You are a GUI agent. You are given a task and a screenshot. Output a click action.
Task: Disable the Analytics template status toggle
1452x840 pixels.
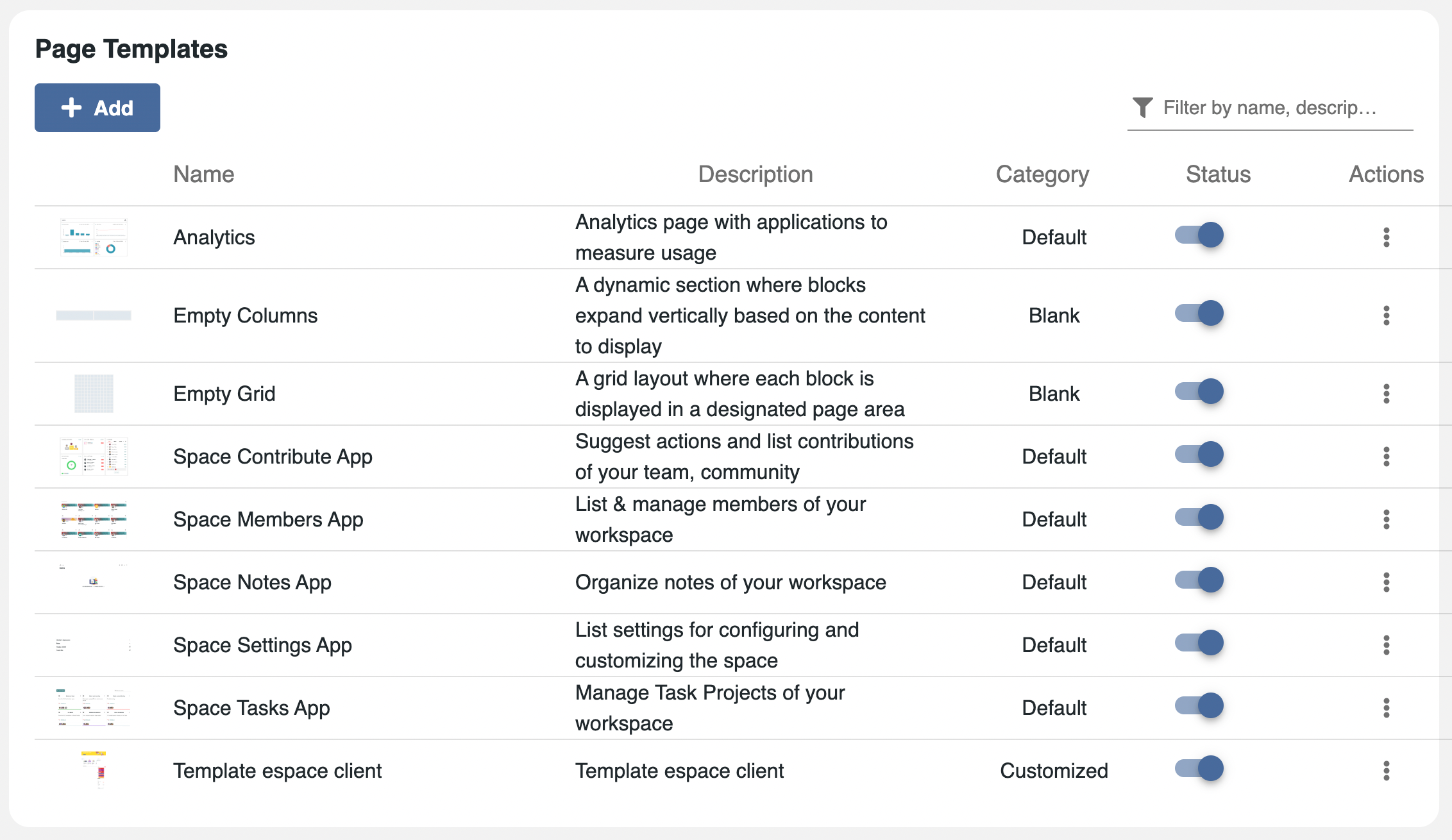coord(1199,235)
